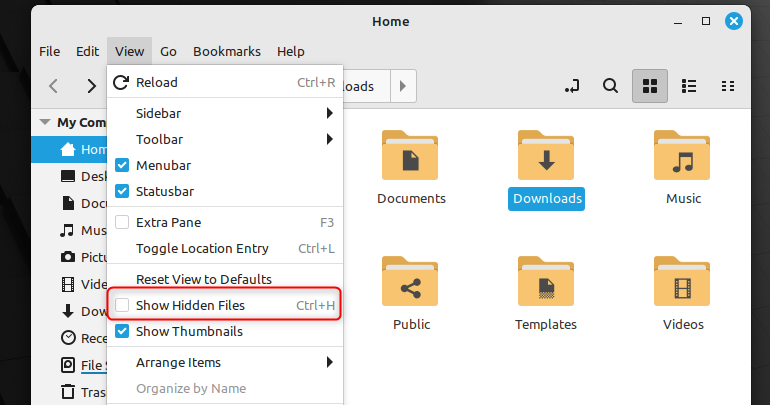Select the Templates folder
Viewport: 770px width, 405px height.
546,282
